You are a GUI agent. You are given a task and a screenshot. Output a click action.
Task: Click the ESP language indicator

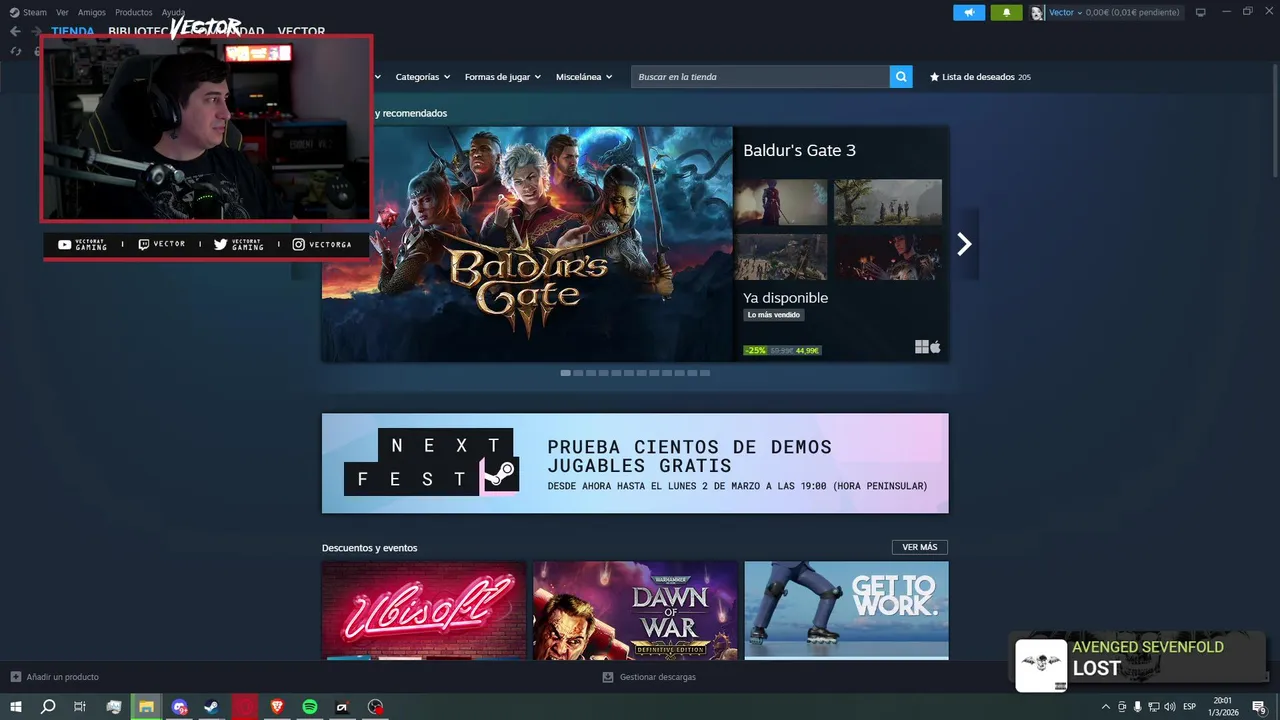(1190, 707)
